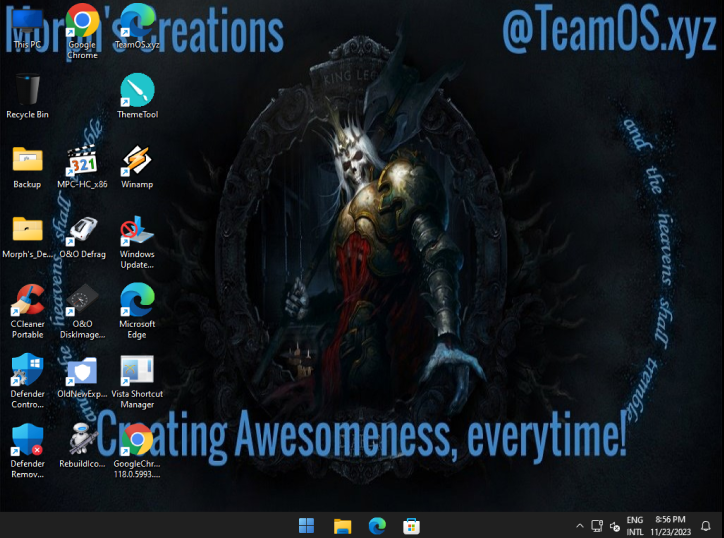Select the Defender Remover shortcut

[x=27, y=451]
